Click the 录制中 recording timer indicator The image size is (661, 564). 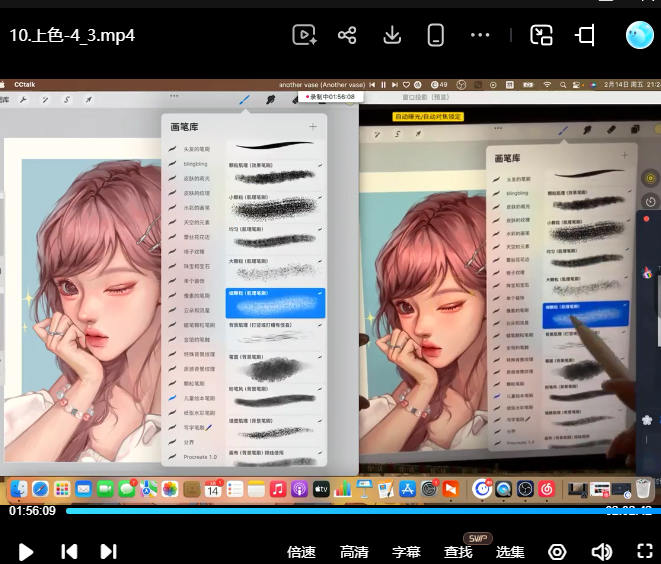(330, 97)
